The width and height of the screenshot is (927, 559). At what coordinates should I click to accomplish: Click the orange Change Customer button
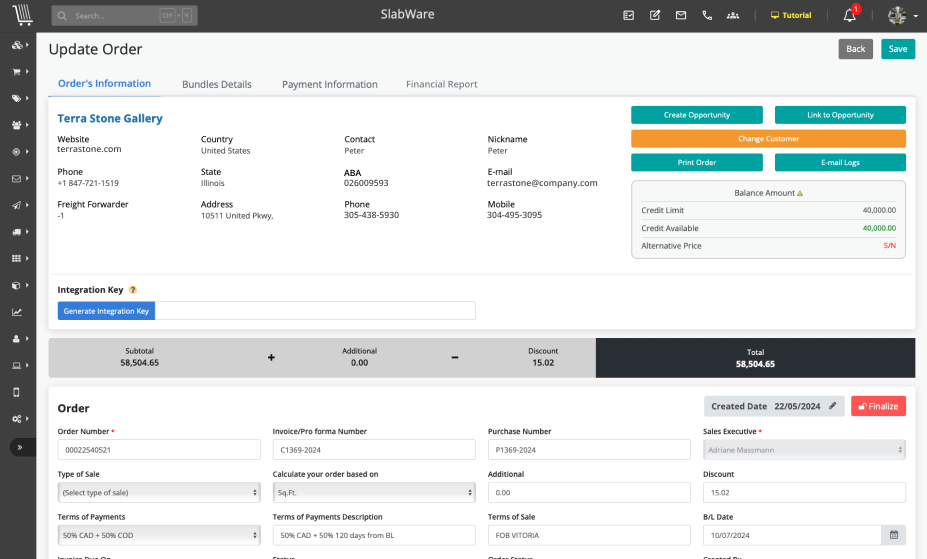[768, 139]
